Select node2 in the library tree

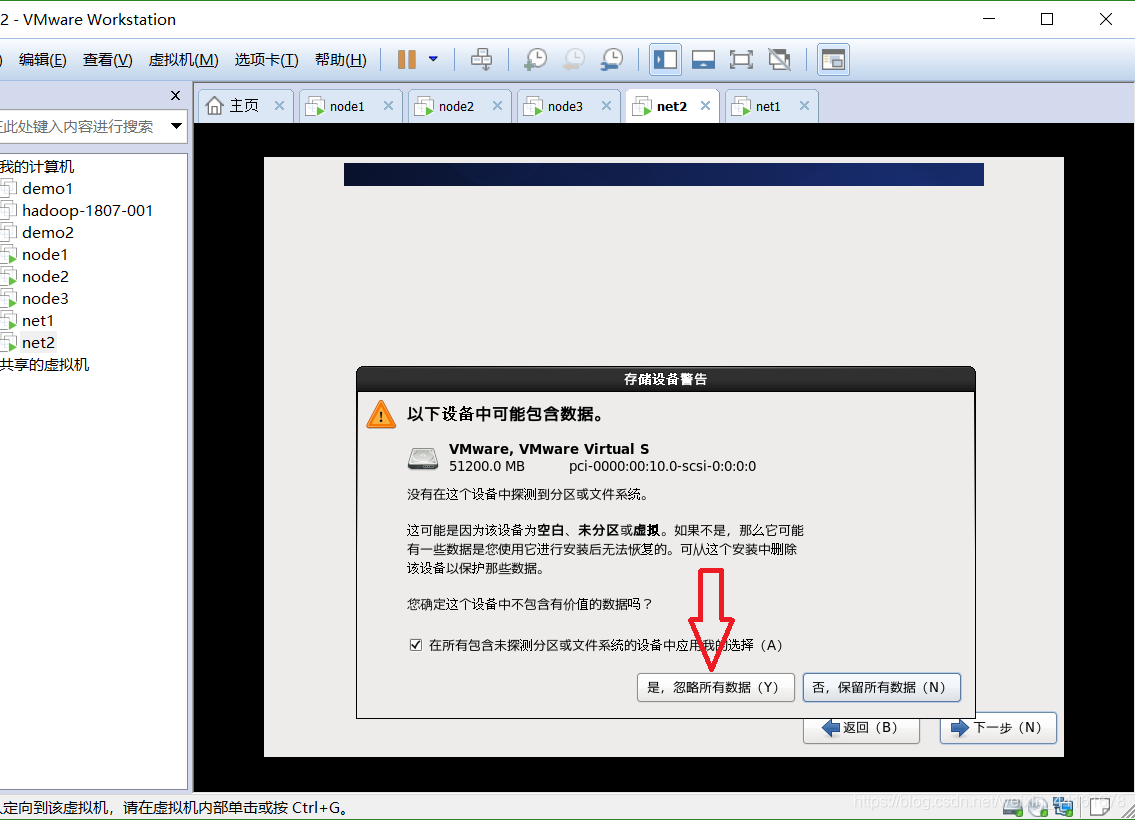pos(45,277)
